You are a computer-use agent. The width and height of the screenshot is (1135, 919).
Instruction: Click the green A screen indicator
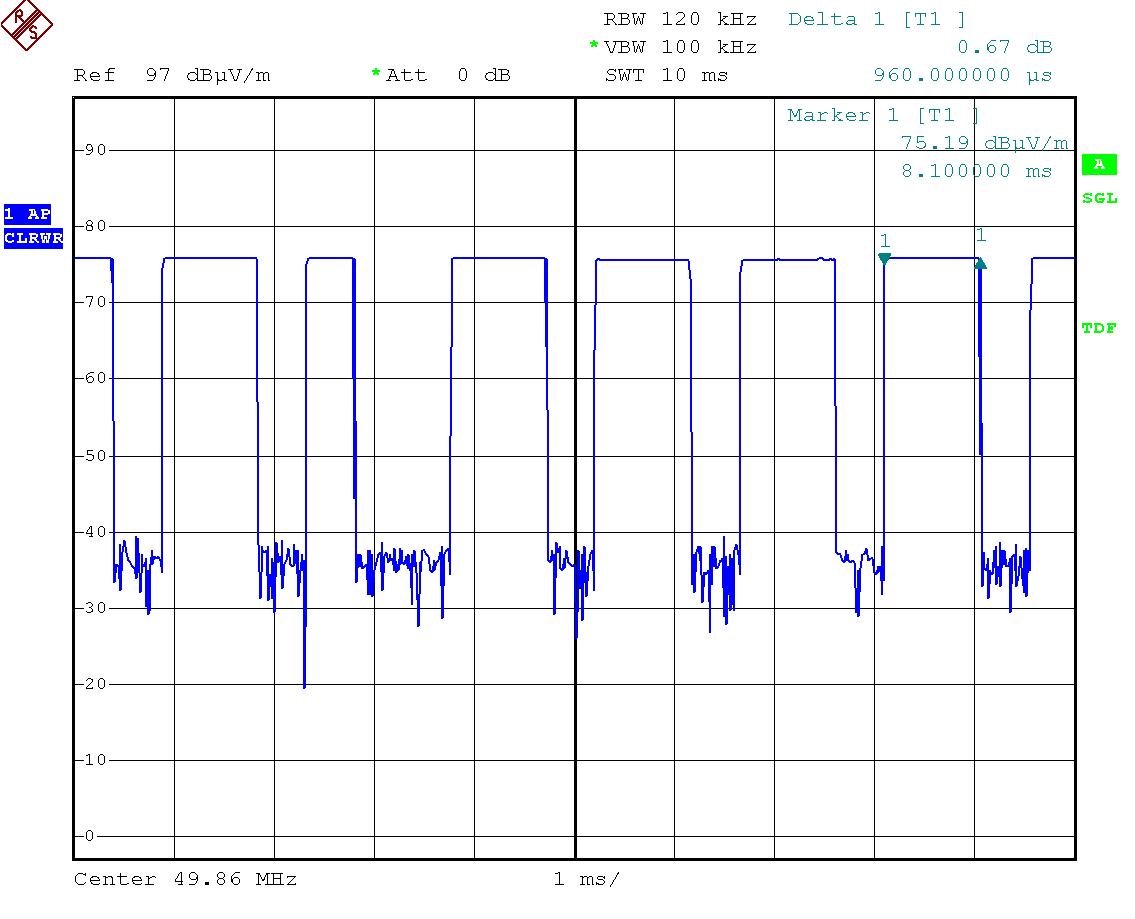coord(1099,164)
